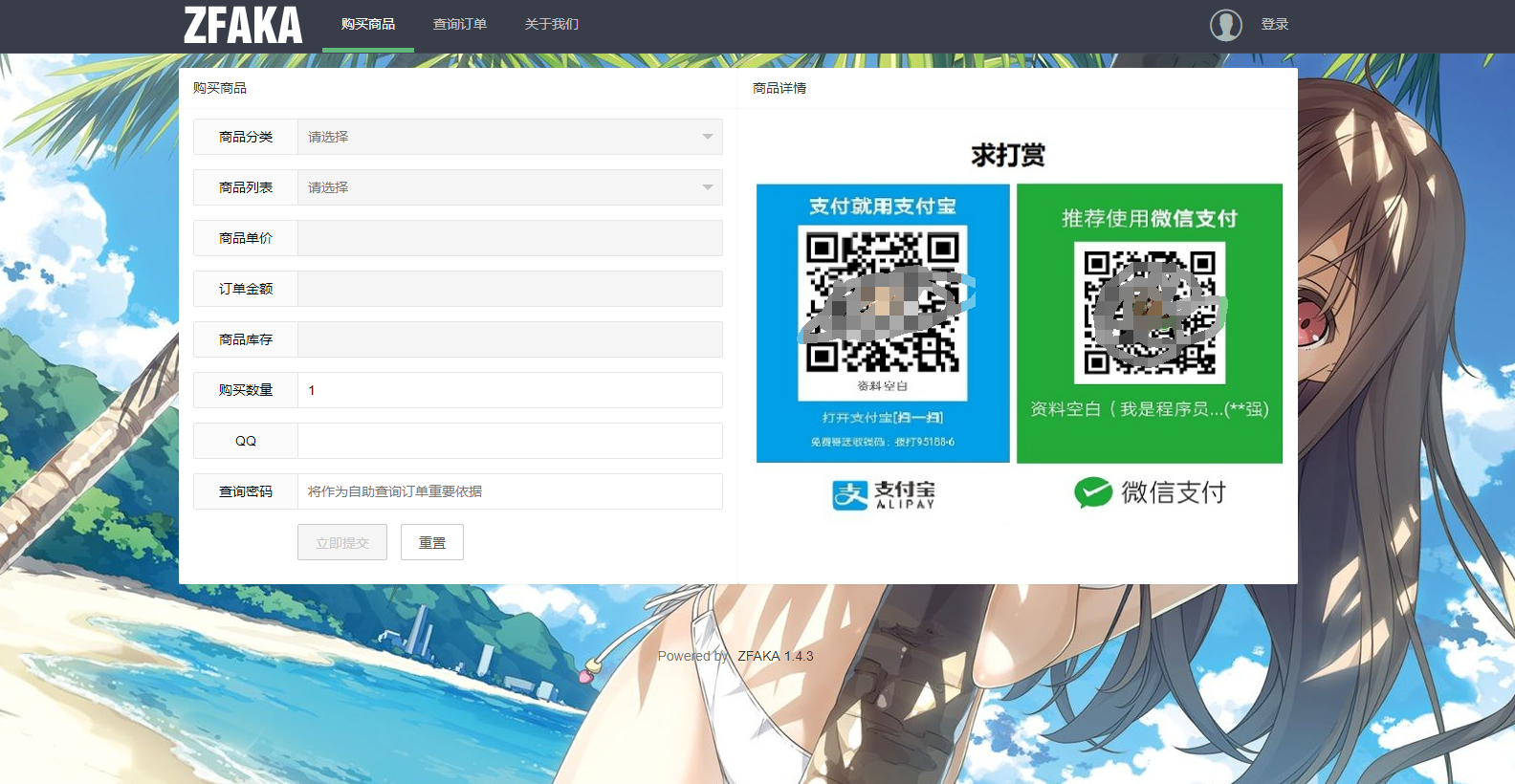Click the 支付就用支付宝 text

(883, 206)
